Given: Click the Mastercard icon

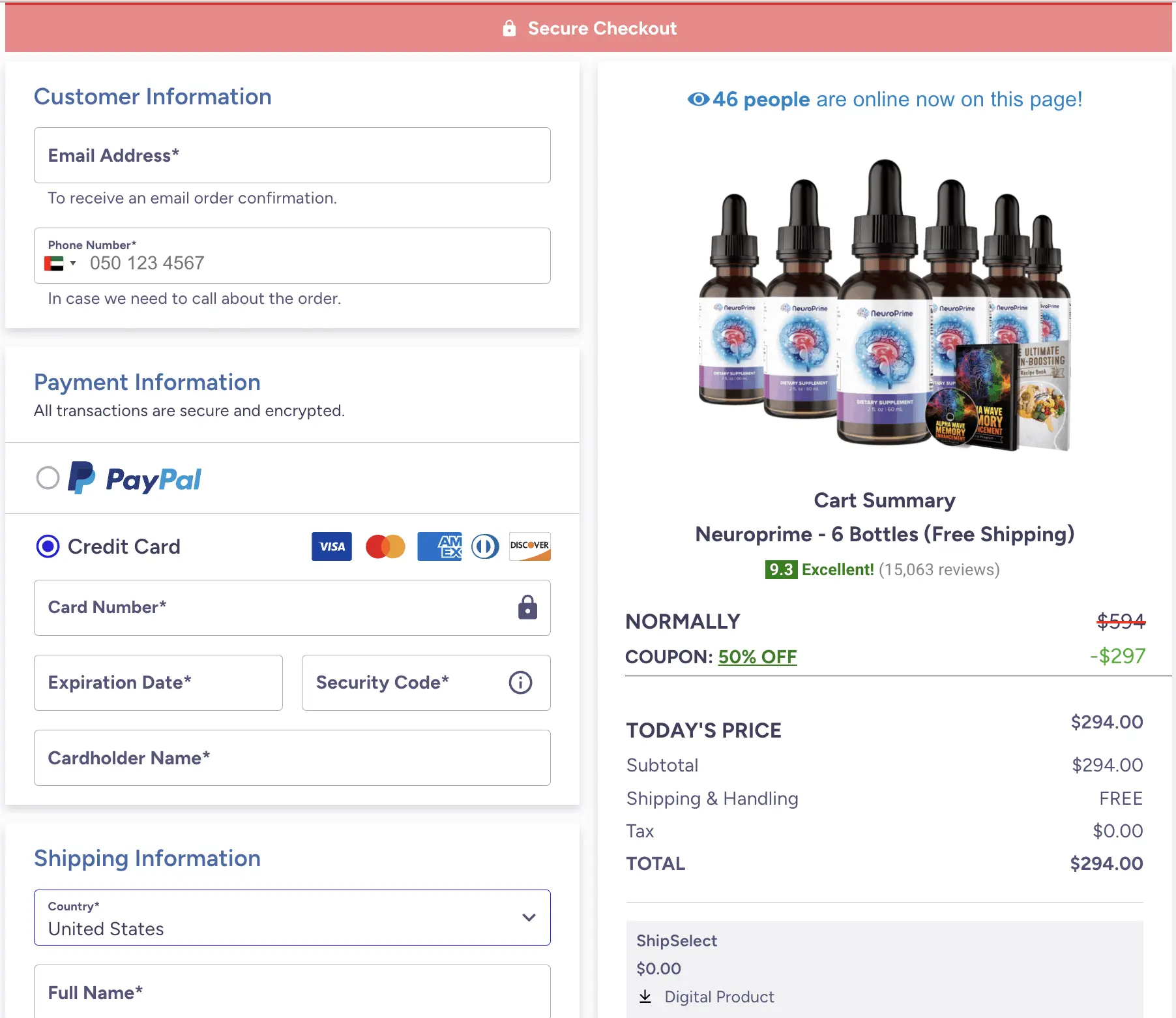Looking at the screenshot, I should point(385,546).
